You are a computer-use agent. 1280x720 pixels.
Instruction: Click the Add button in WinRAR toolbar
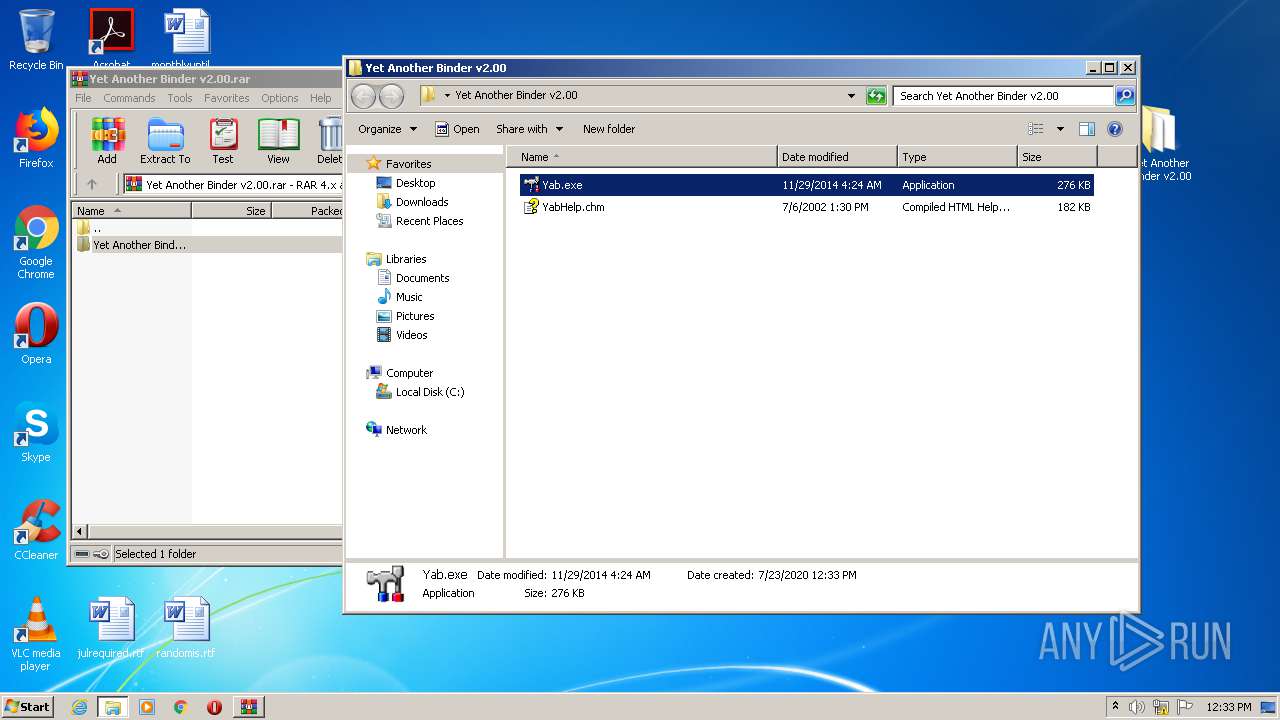coord(107,141)
